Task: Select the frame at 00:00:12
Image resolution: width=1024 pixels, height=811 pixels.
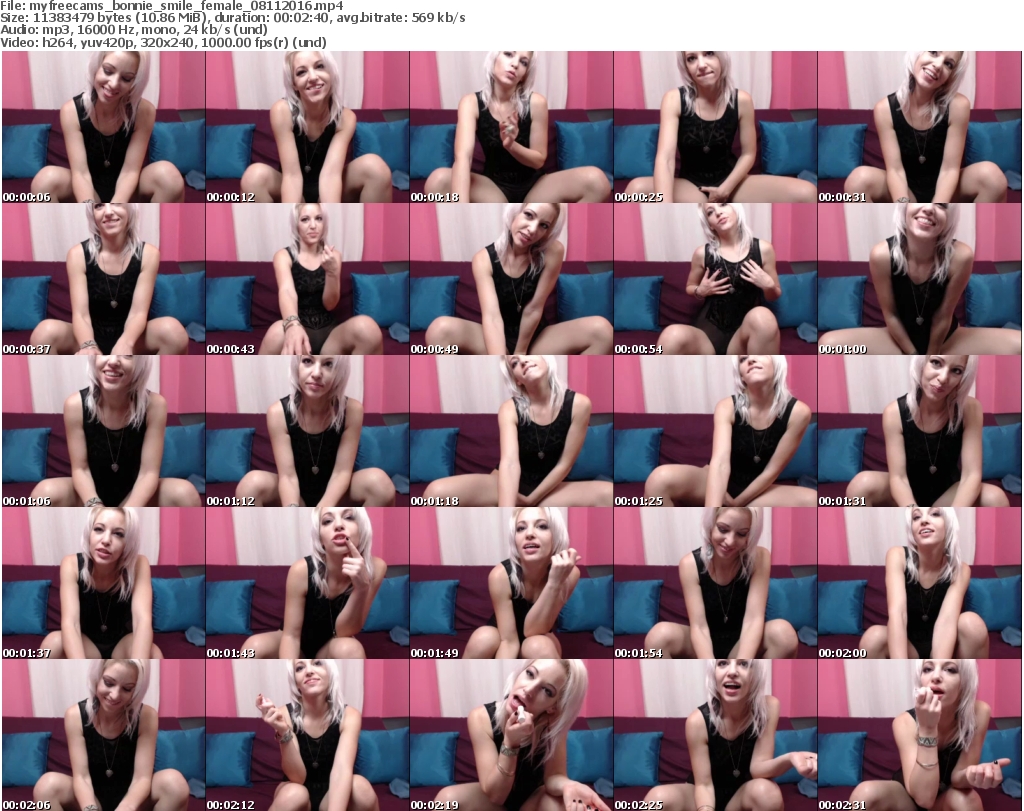Action: tap(307, 128)
